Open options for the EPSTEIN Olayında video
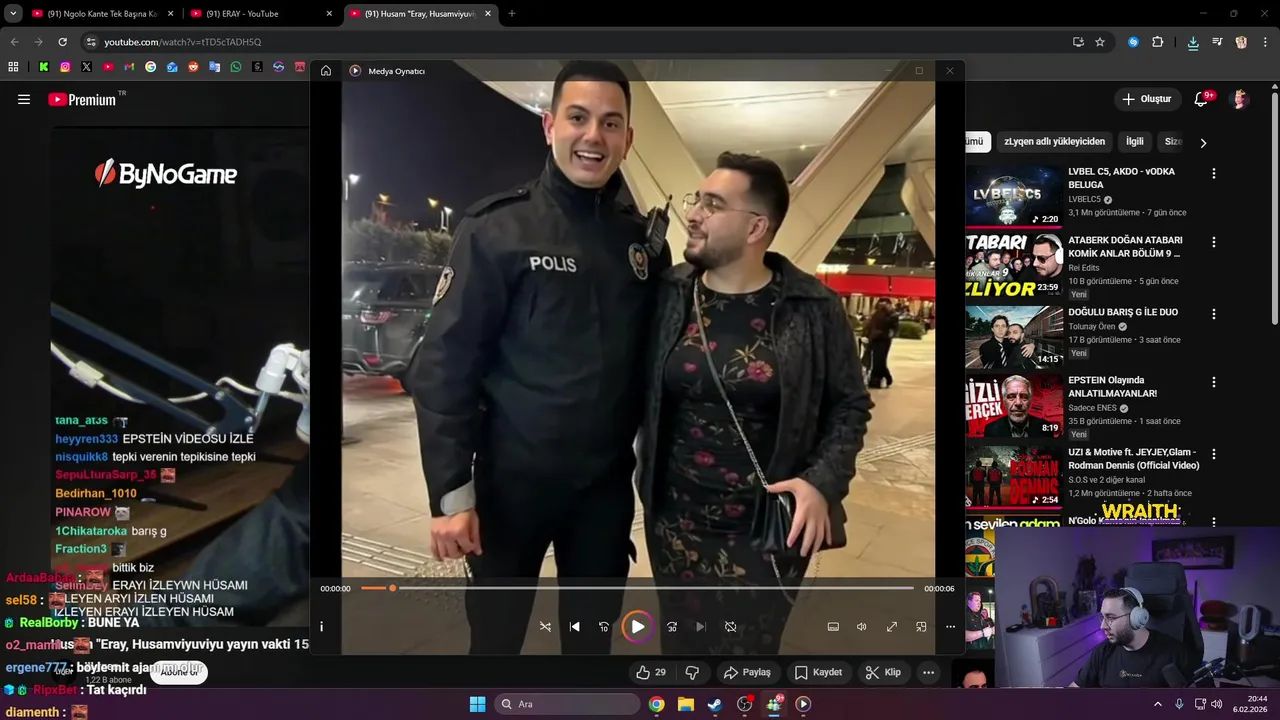The width and height of the screenshot is (1280, 720). (x=1214, y=382)
